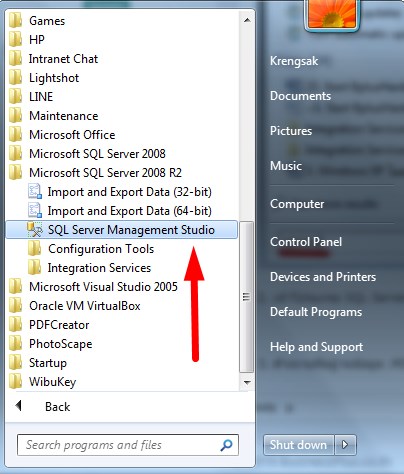This screenshot has width=404, height=474.
Task: Click the WibuKey folder icon
Action: click(x=15, y=382)
